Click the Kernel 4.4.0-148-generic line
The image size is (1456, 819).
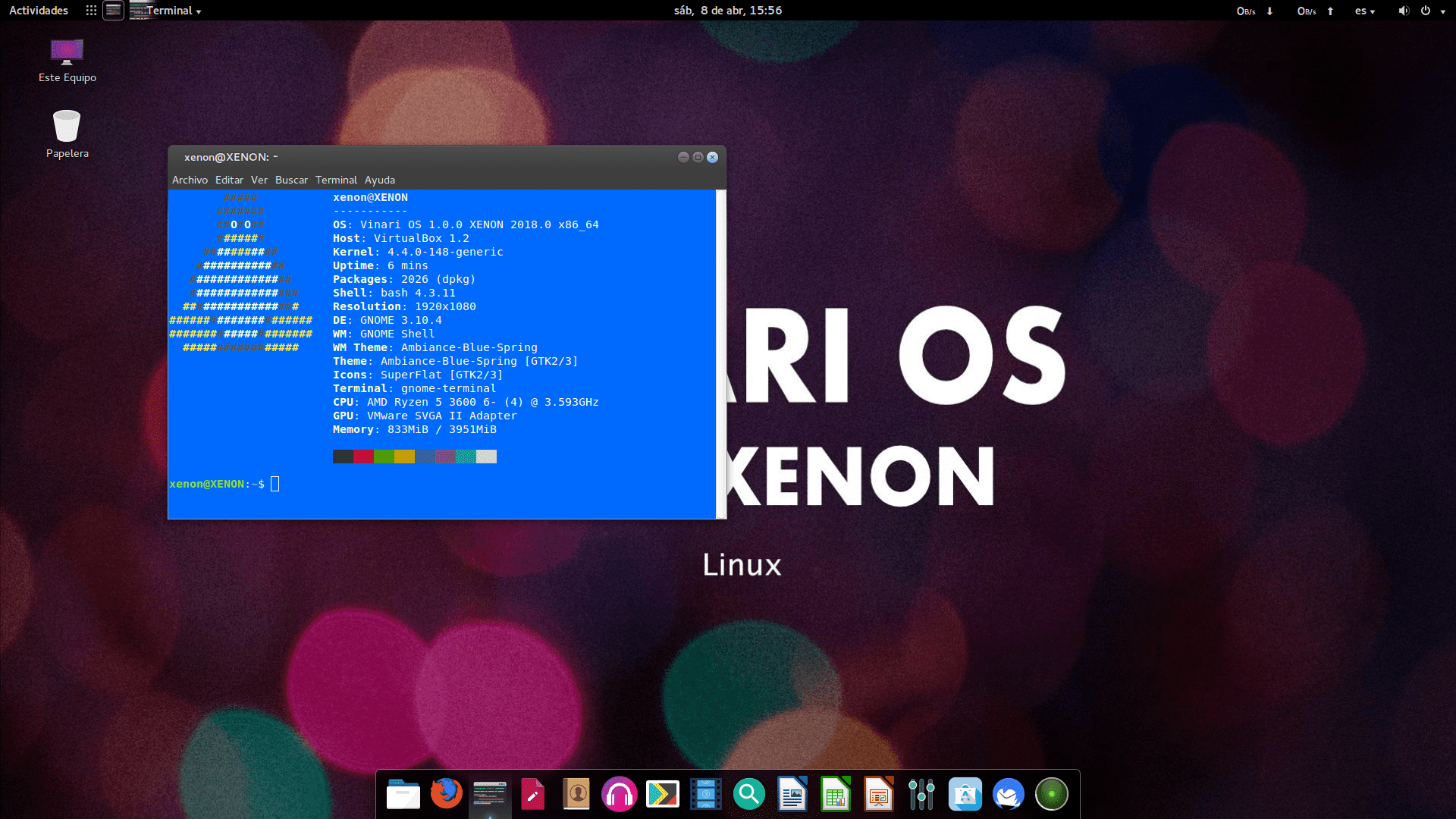[x=418, y=252]
